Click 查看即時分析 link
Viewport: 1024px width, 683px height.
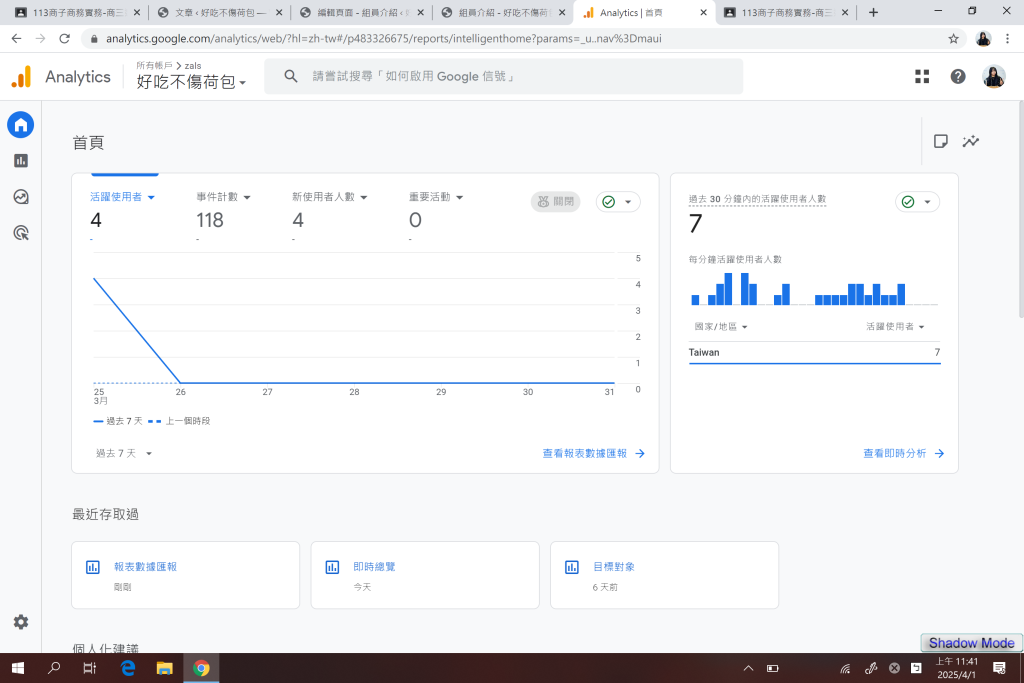903,453
